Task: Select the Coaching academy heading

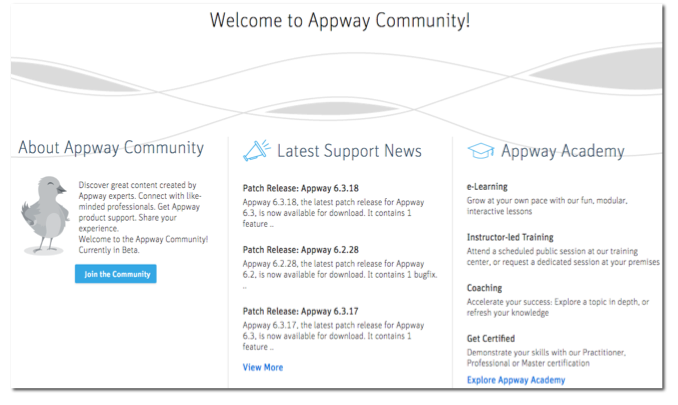Action: tap(484, 288)
